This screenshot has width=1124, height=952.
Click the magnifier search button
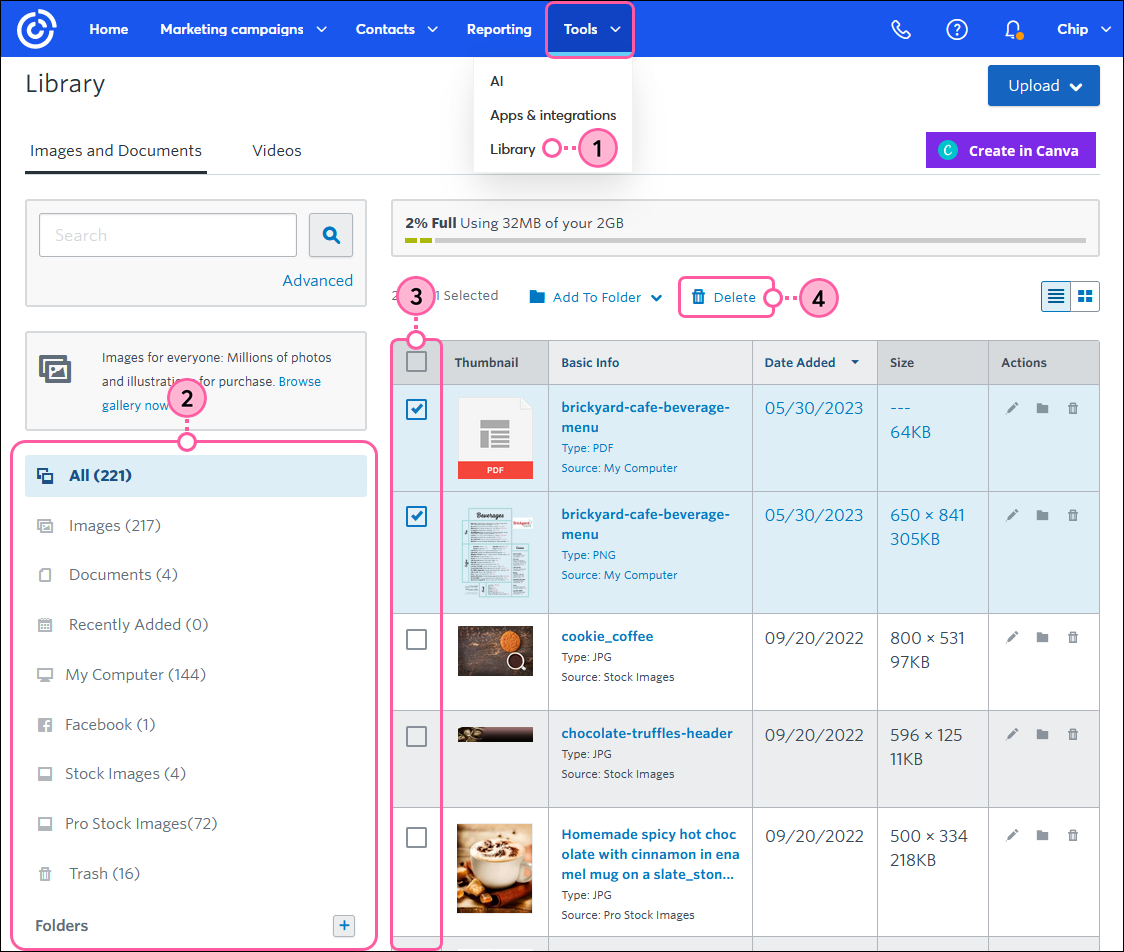click(331, 235)
